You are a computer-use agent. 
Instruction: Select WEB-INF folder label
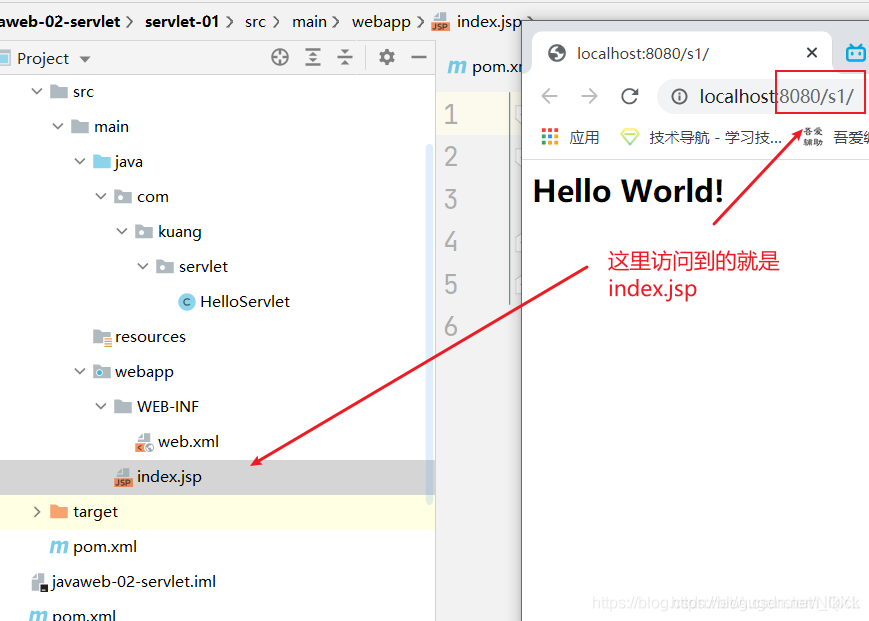coord(168,407)
